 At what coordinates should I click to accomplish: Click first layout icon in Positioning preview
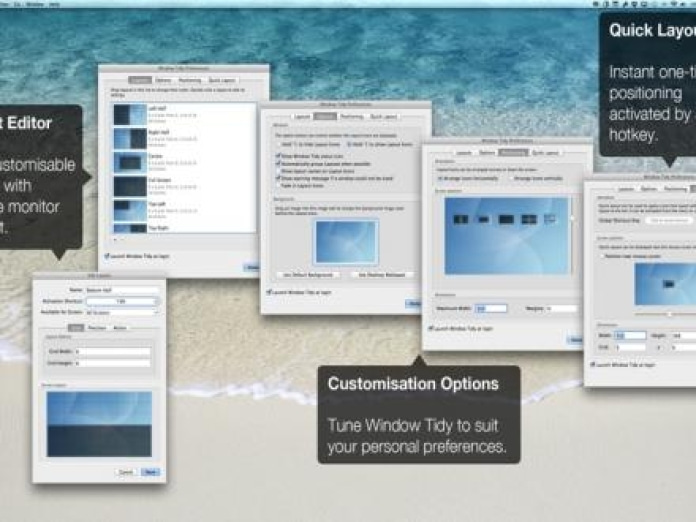(461, 219)
